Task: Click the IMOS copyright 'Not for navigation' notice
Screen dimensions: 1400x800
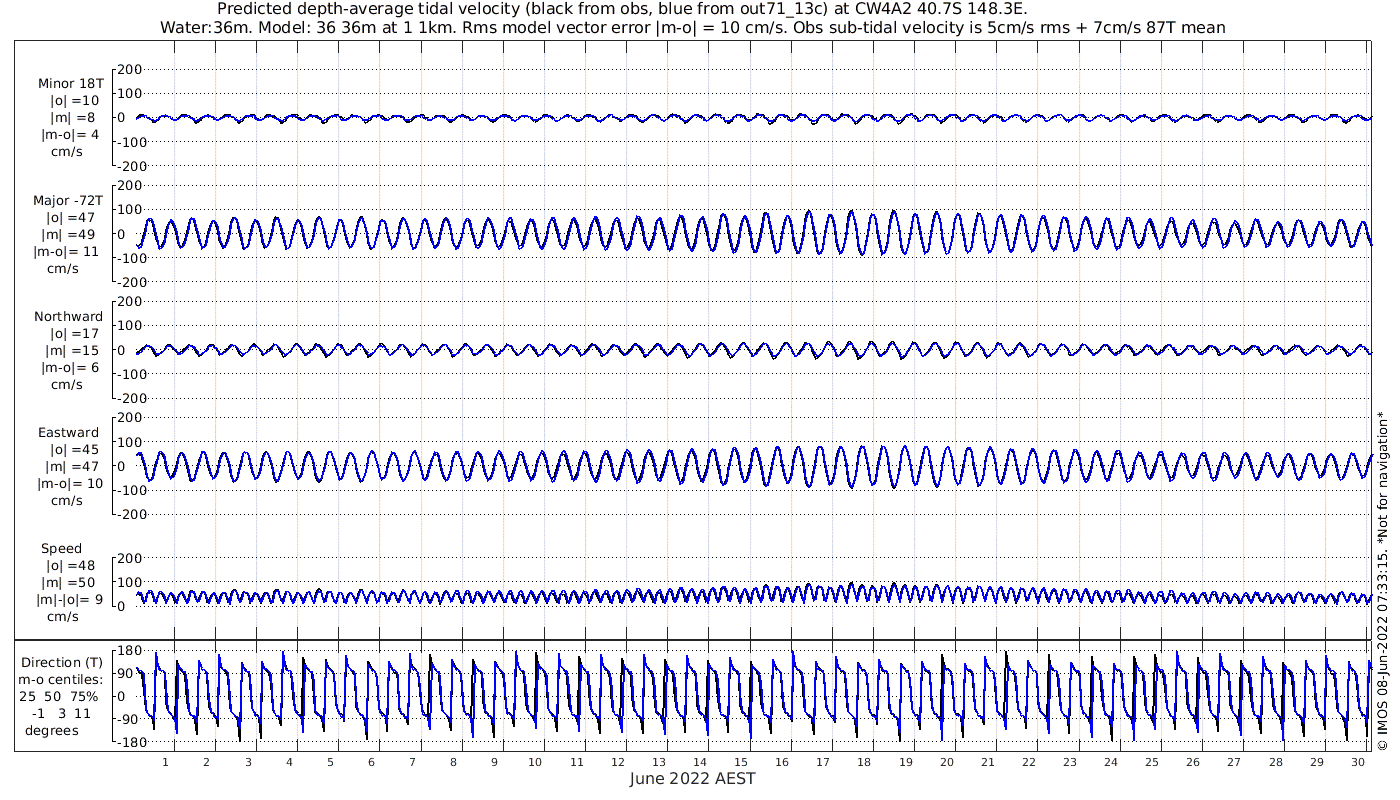Action: (x=1382, y=580)
